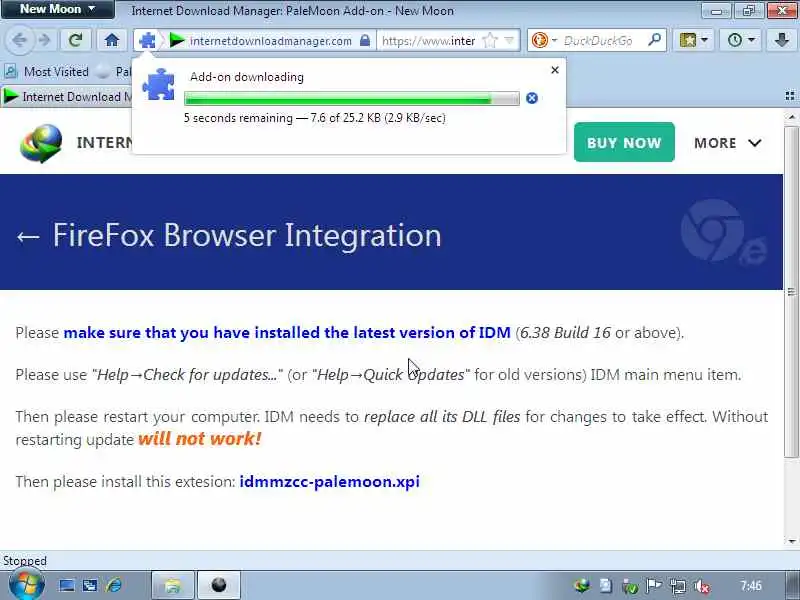Click the muted volume tray icon
Screen dimensions: 800x600
click(x=702, y=587)
